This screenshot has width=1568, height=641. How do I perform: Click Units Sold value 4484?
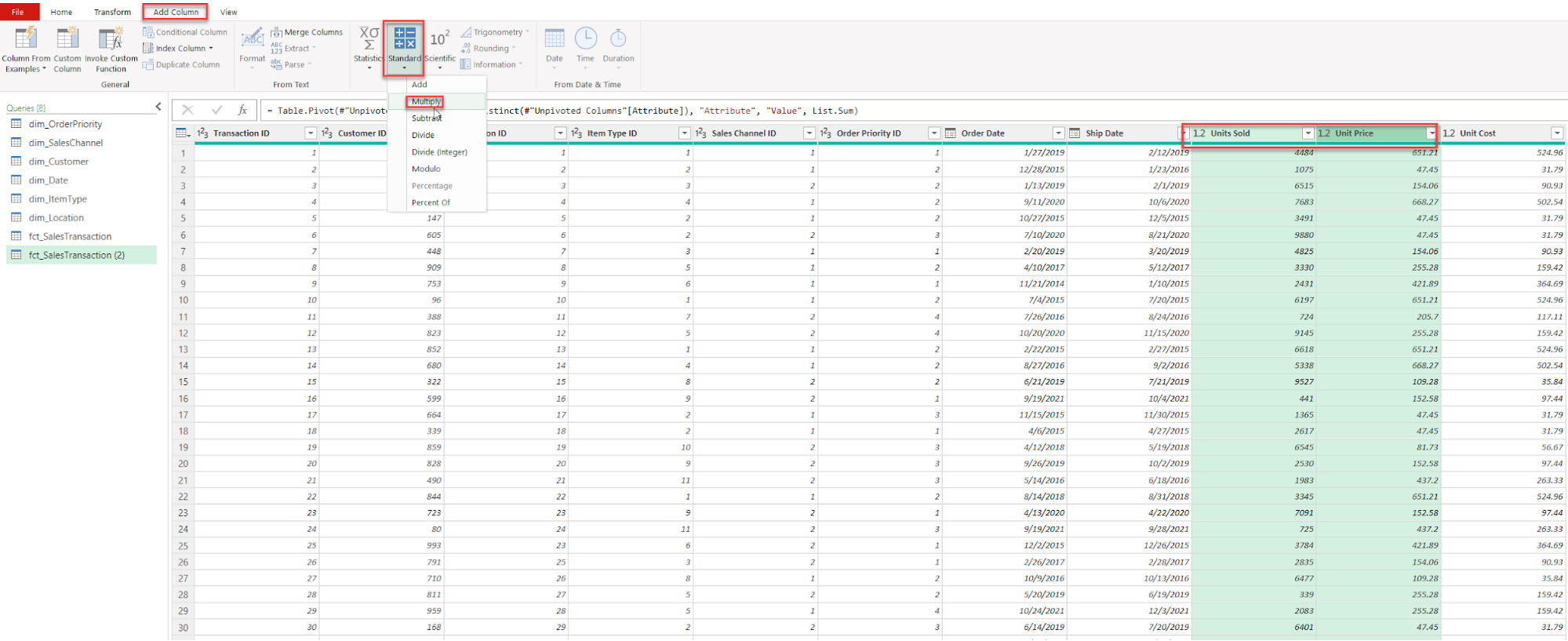click(1254, 153)
